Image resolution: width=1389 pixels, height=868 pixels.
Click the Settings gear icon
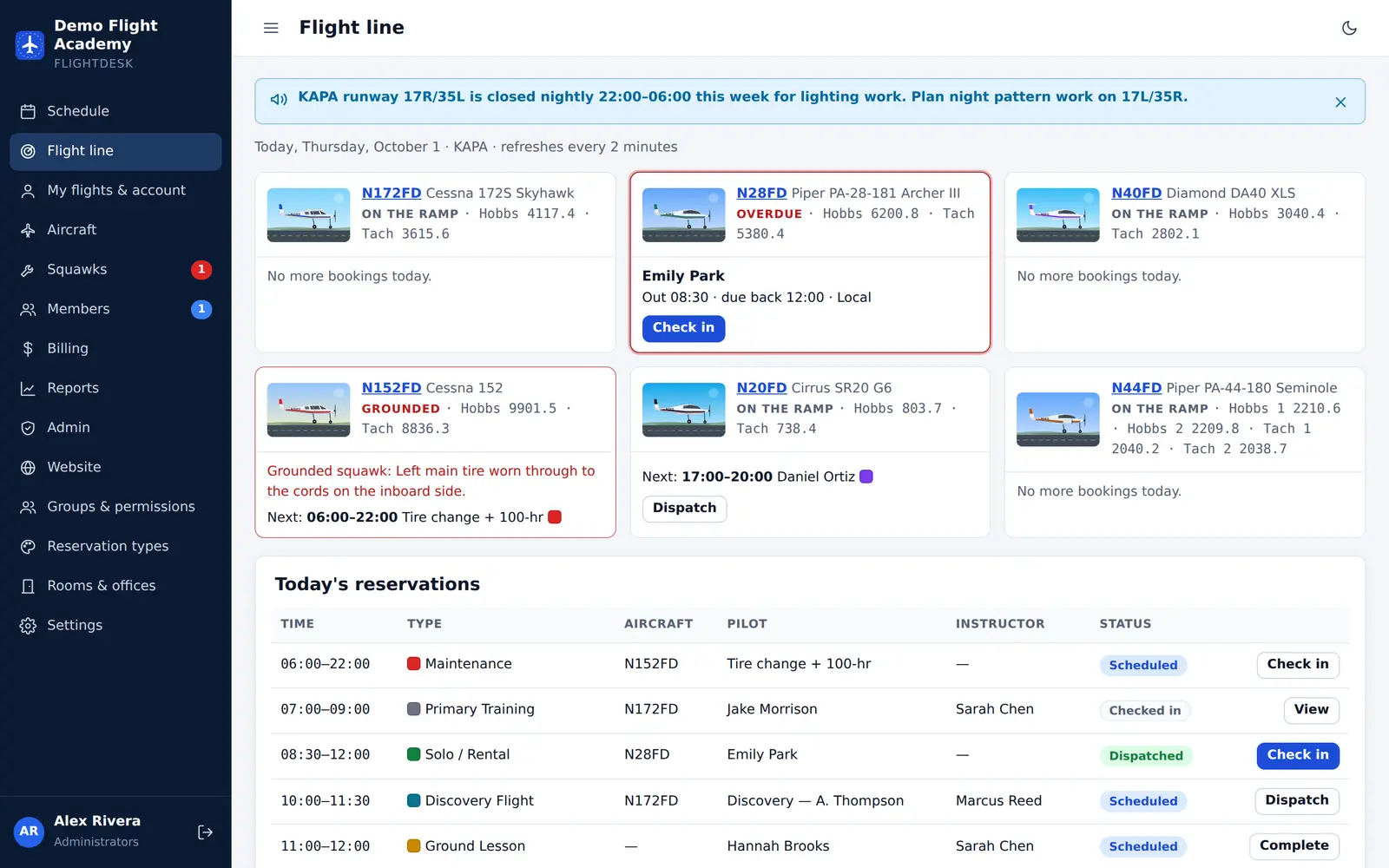[x=28, y=626]
